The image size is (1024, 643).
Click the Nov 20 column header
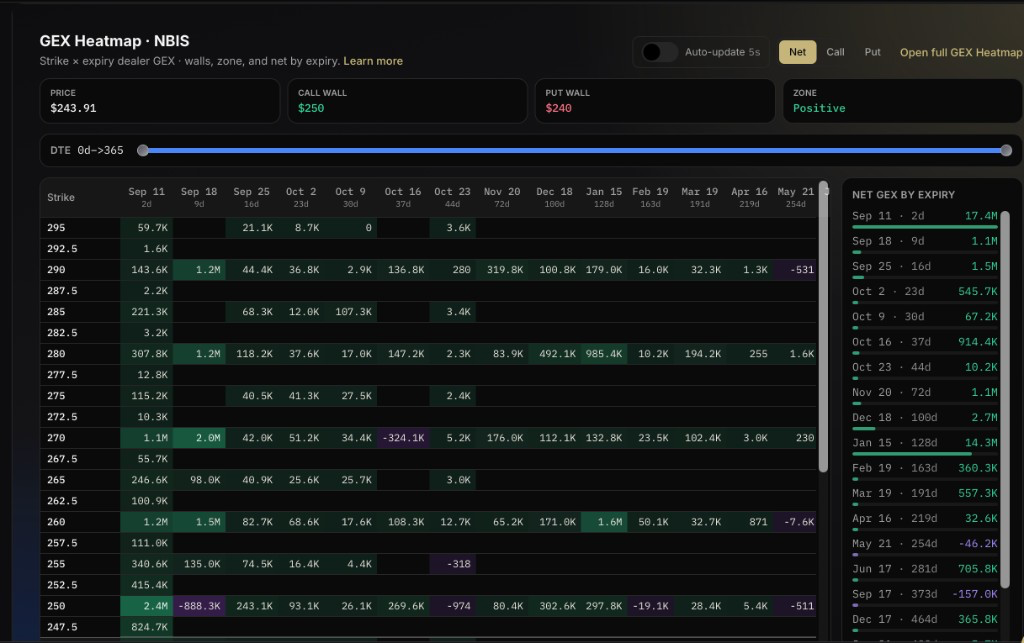(502, 197)
